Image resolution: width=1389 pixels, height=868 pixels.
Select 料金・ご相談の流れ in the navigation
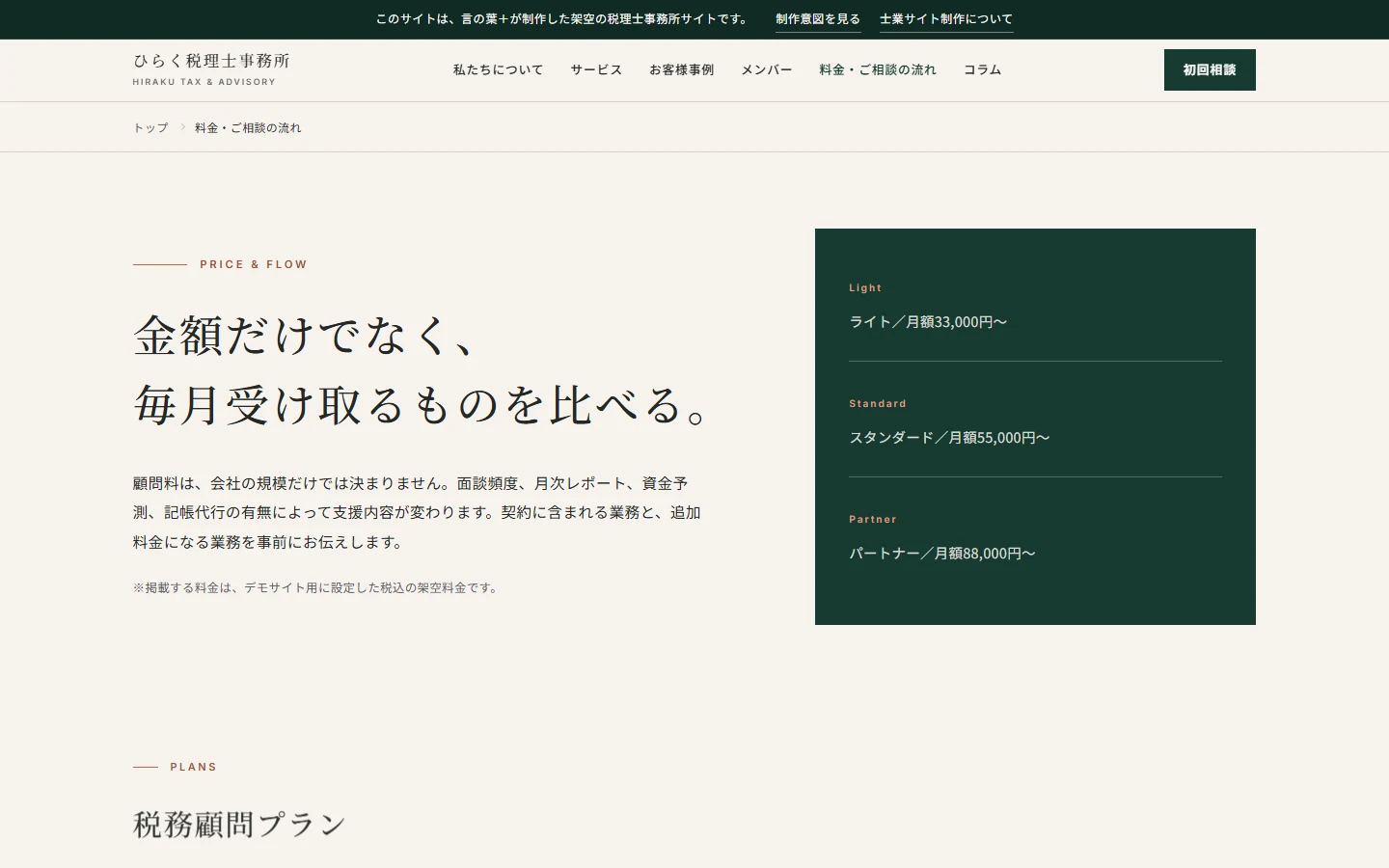click(878, 70)
